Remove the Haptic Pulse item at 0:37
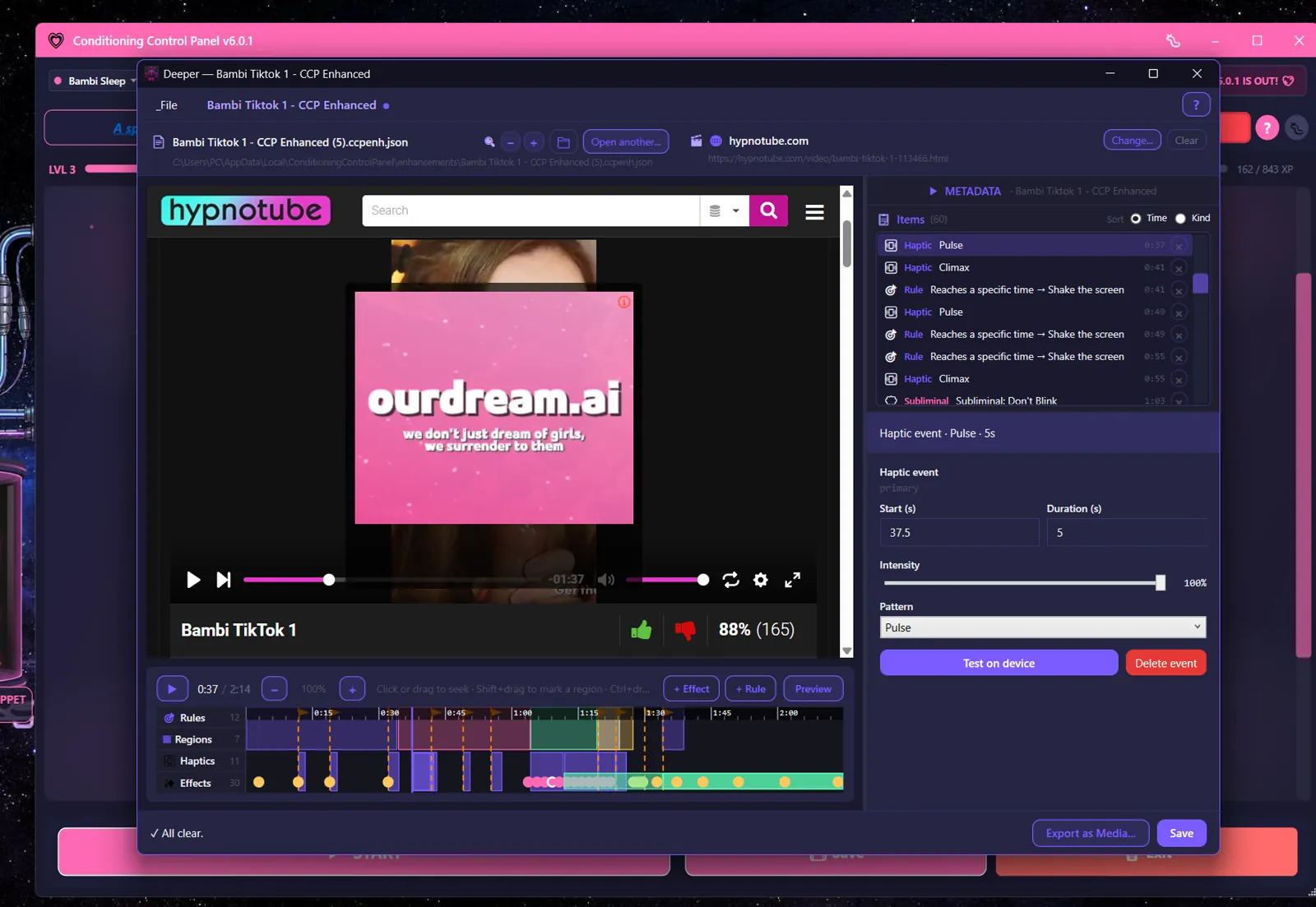The width and height of the screenshot is (1316, 907). coord(1179,246)
